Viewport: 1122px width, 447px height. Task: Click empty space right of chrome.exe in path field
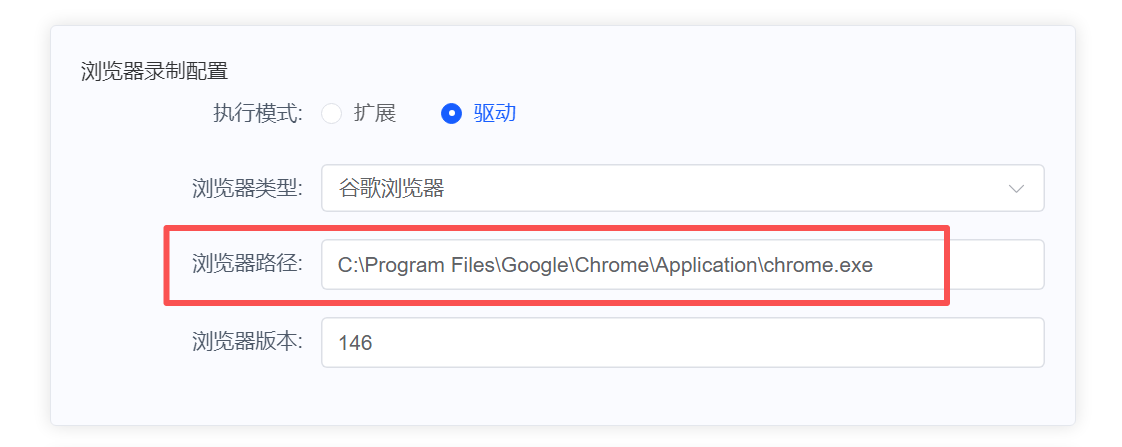click(x=985, y=266)
